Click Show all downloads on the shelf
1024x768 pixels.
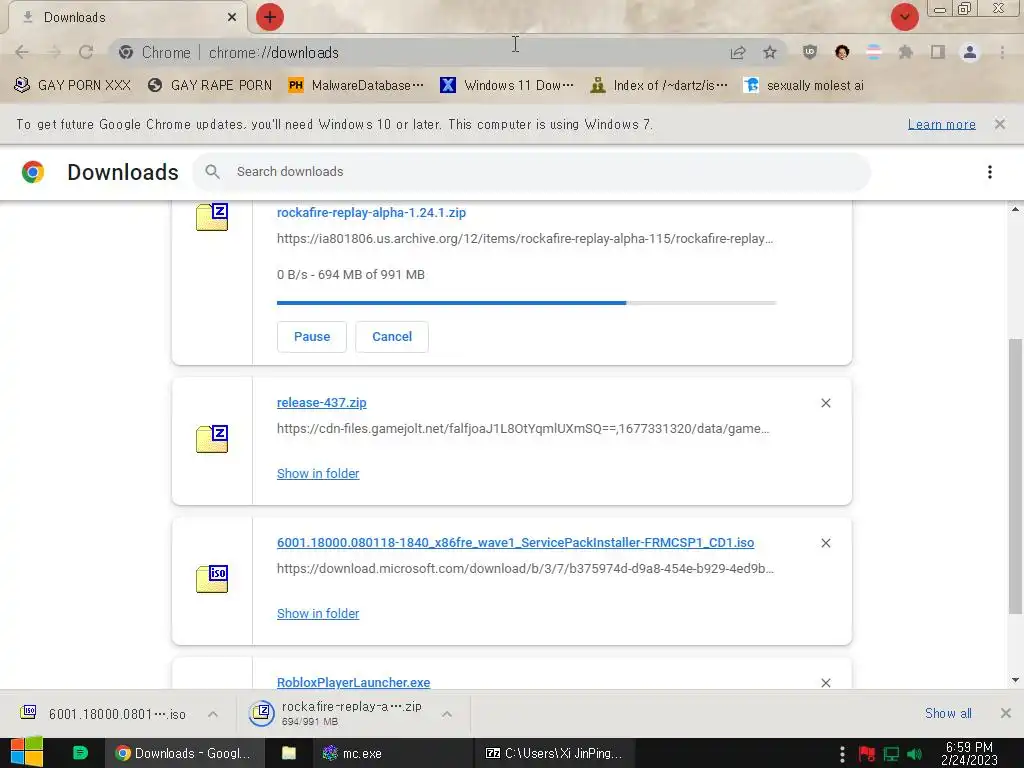click(x=948, y=713)
